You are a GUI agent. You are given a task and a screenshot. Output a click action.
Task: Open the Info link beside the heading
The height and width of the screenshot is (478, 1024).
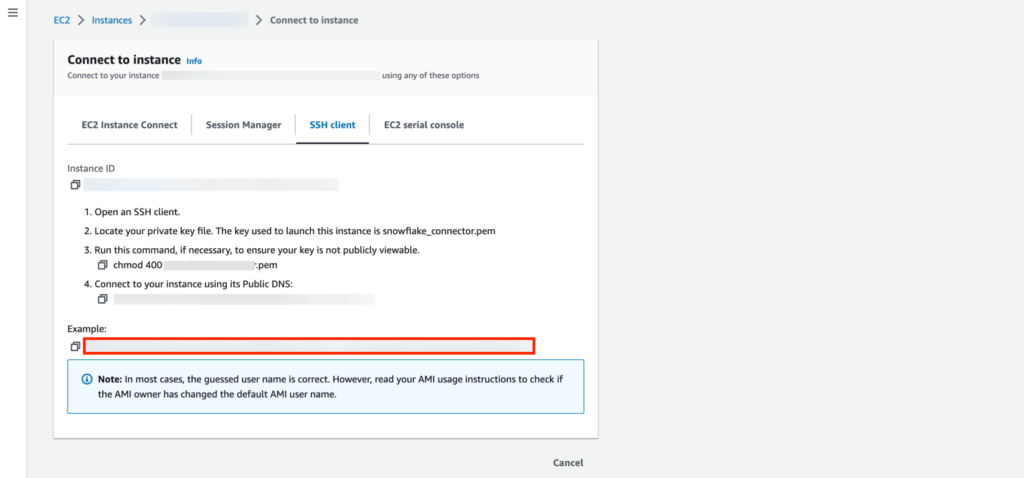click(x=194, y=61)
